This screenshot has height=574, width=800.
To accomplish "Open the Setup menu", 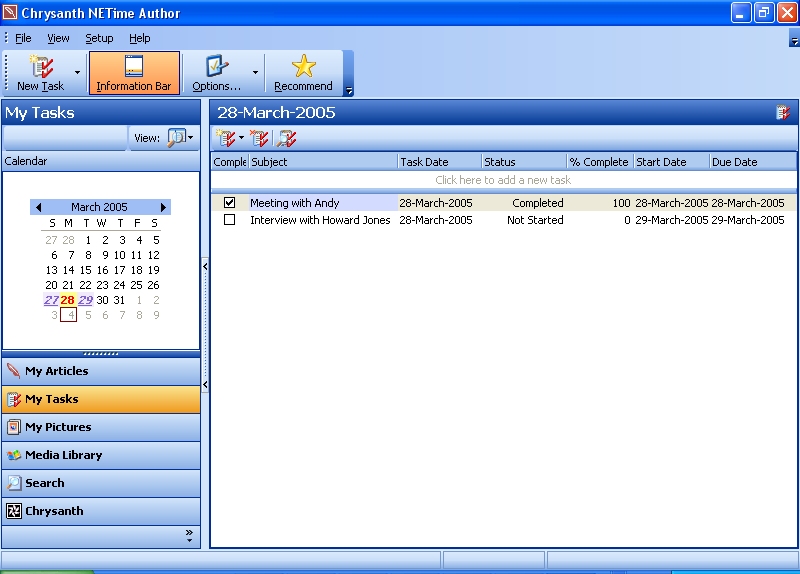I will (99, 38).
